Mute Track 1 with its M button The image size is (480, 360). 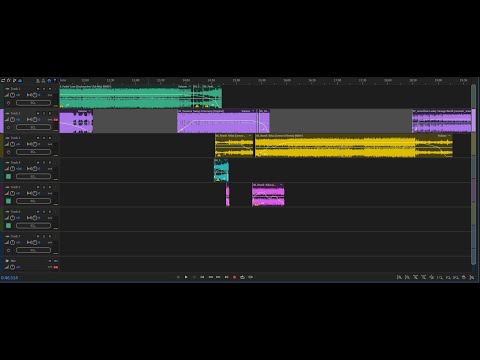click(x=38, y=89)
